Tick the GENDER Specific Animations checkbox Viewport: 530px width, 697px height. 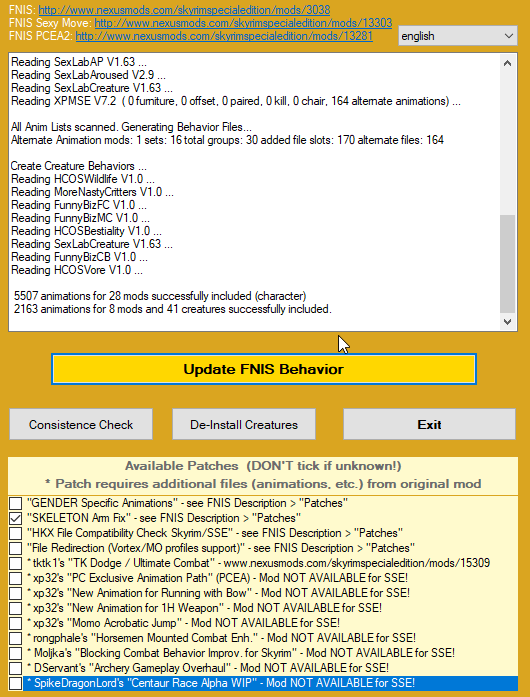(16, 503)
